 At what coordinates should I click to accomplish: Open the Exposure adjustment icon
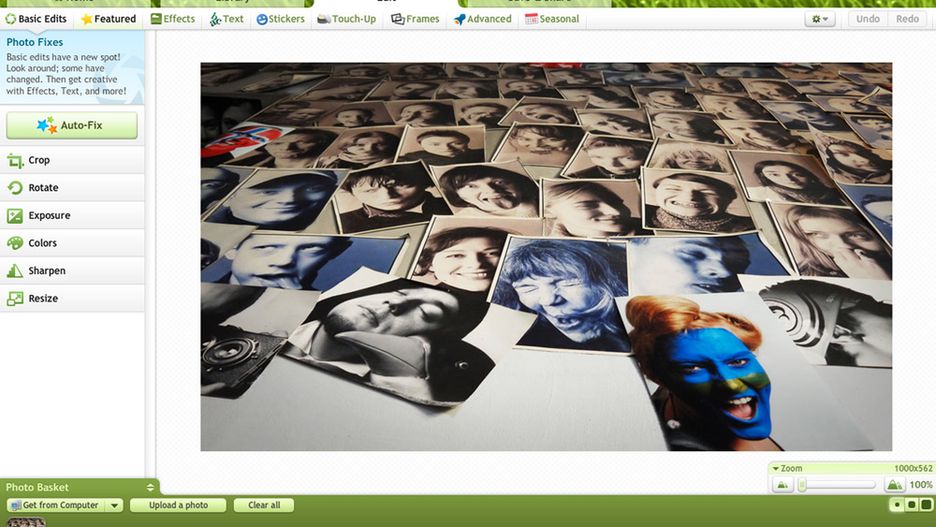coord(15,215)
